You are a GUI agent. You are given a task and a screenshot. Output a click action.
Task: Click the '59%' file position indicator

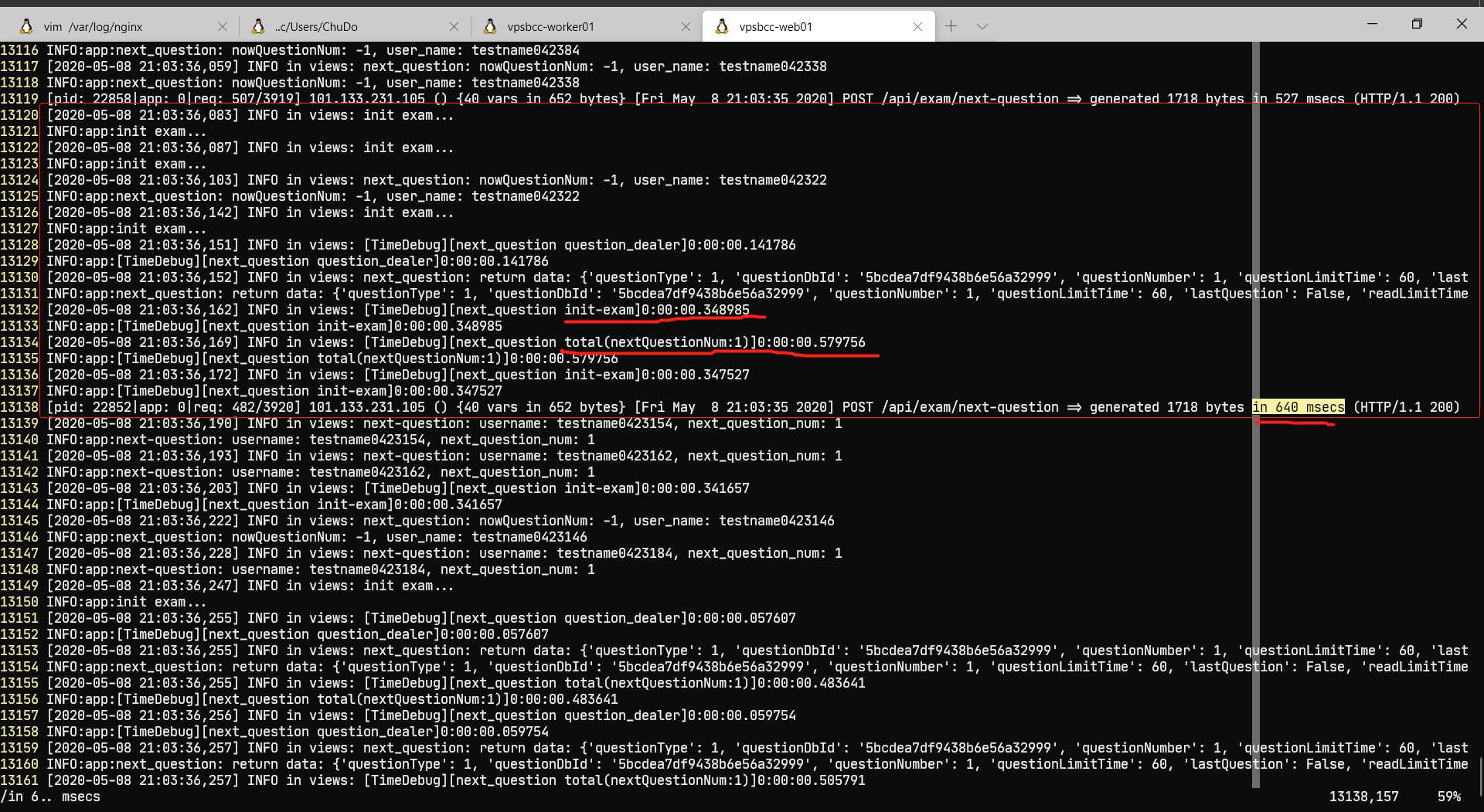(1449, 797)
